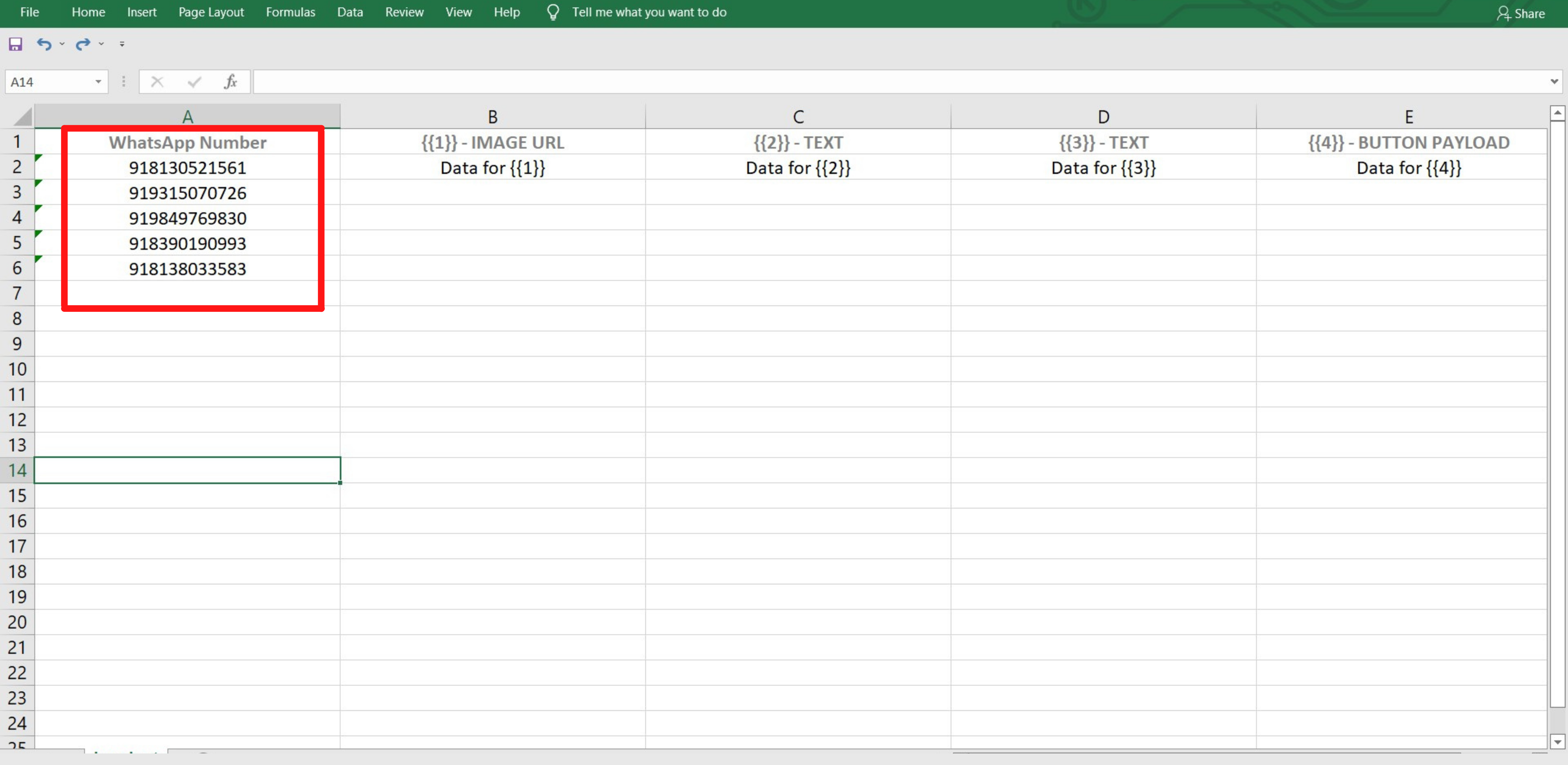
Task: Select column D header
Action: pos(1104,116)
